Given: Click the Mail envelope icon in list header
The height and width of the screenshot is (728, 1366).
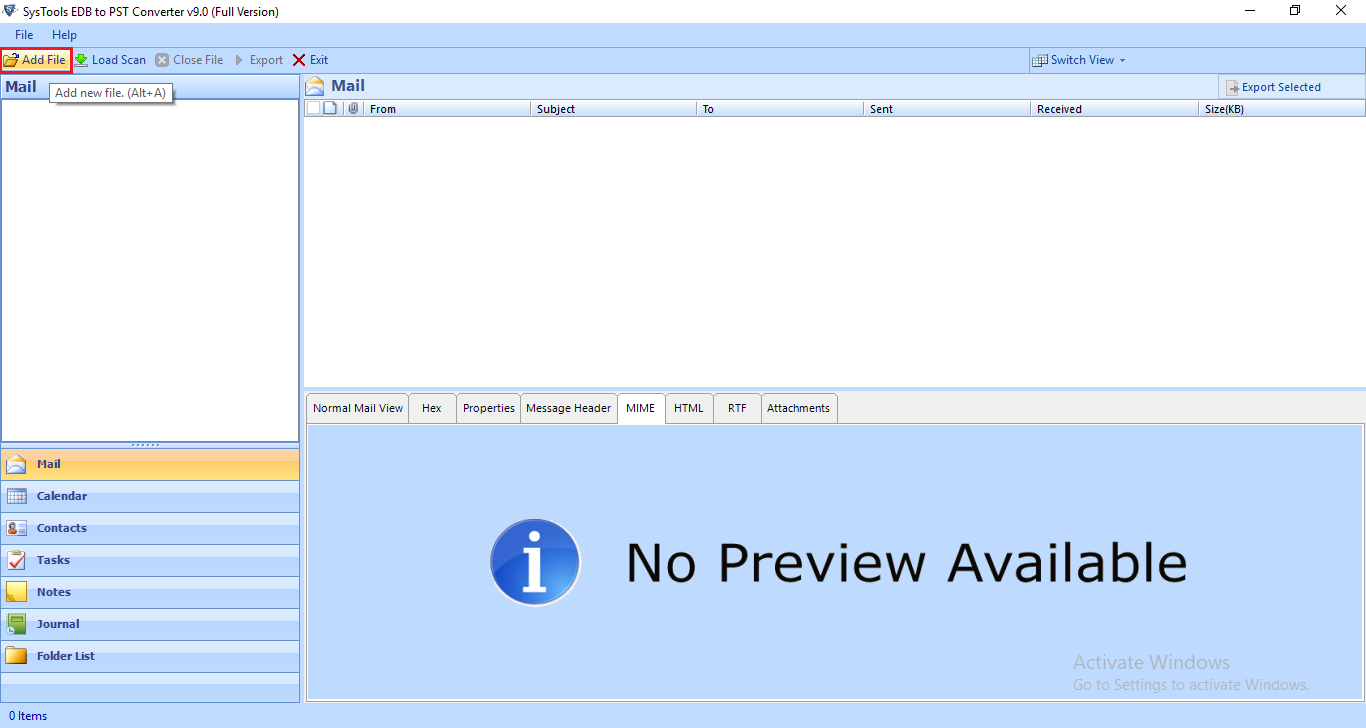Looking at the screenshot, I should [315, 86].
